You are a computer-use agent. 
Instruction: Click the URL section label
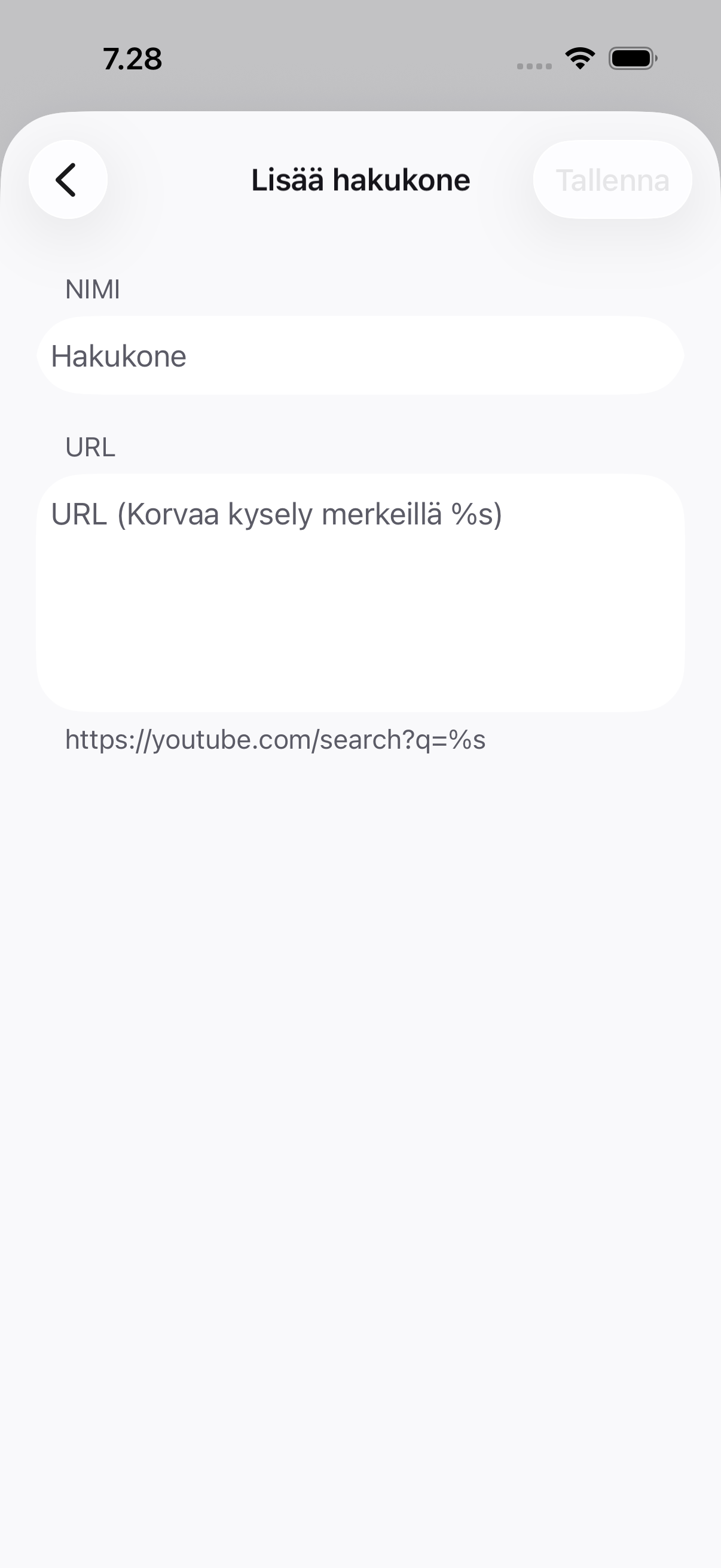(x=90, y=447)
